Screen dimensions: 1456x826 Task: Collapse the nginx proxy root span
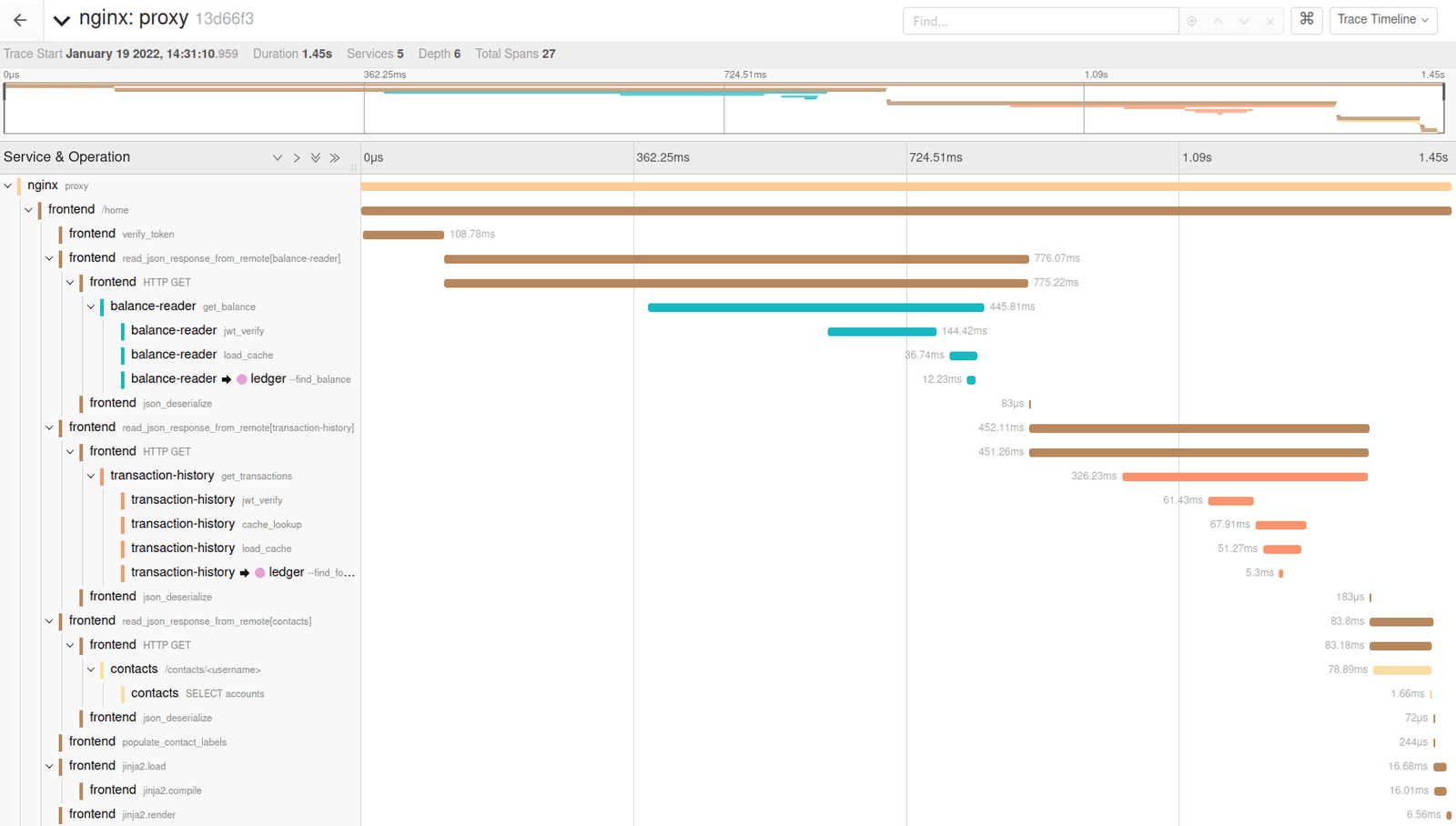[8, 186]
